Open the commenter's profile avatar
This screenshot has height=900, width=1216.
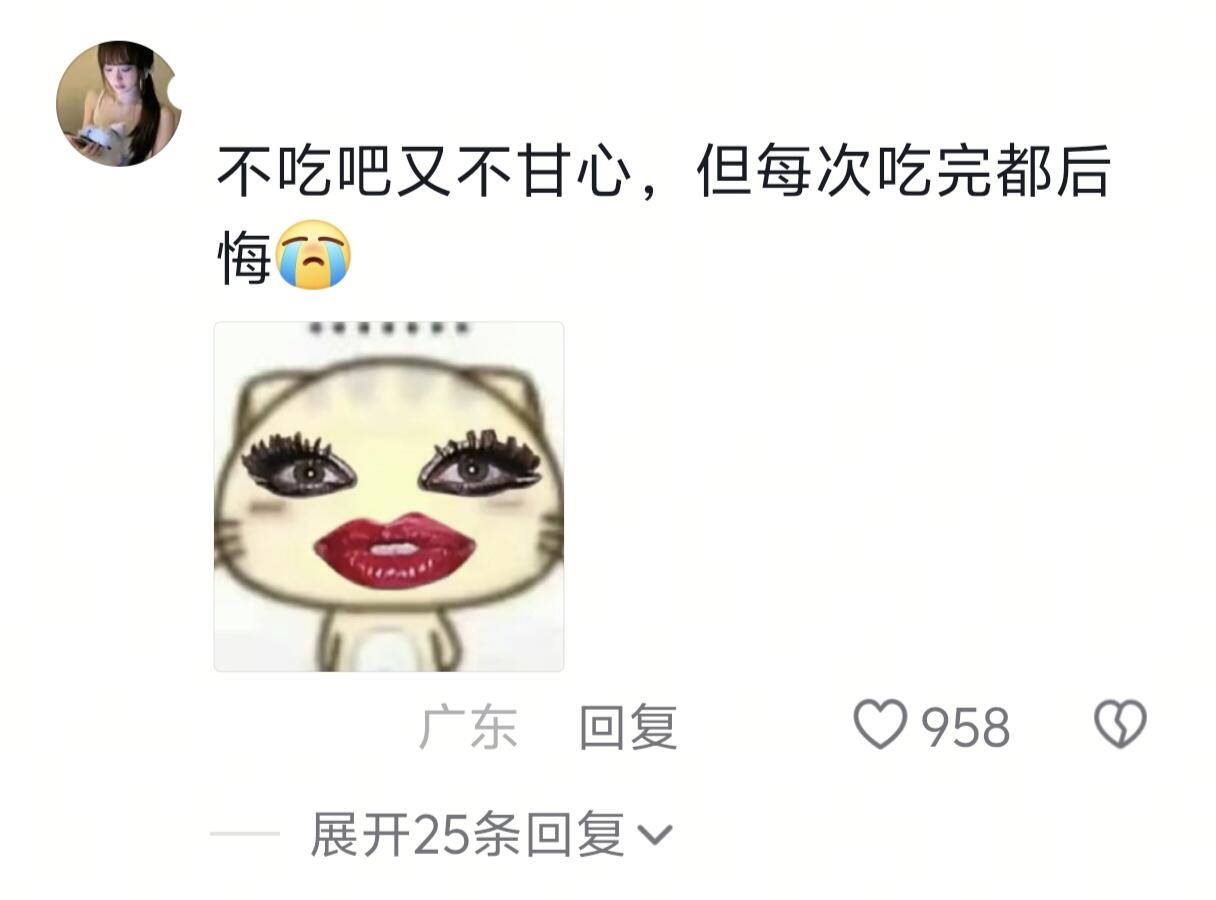[x=119, y=103]
